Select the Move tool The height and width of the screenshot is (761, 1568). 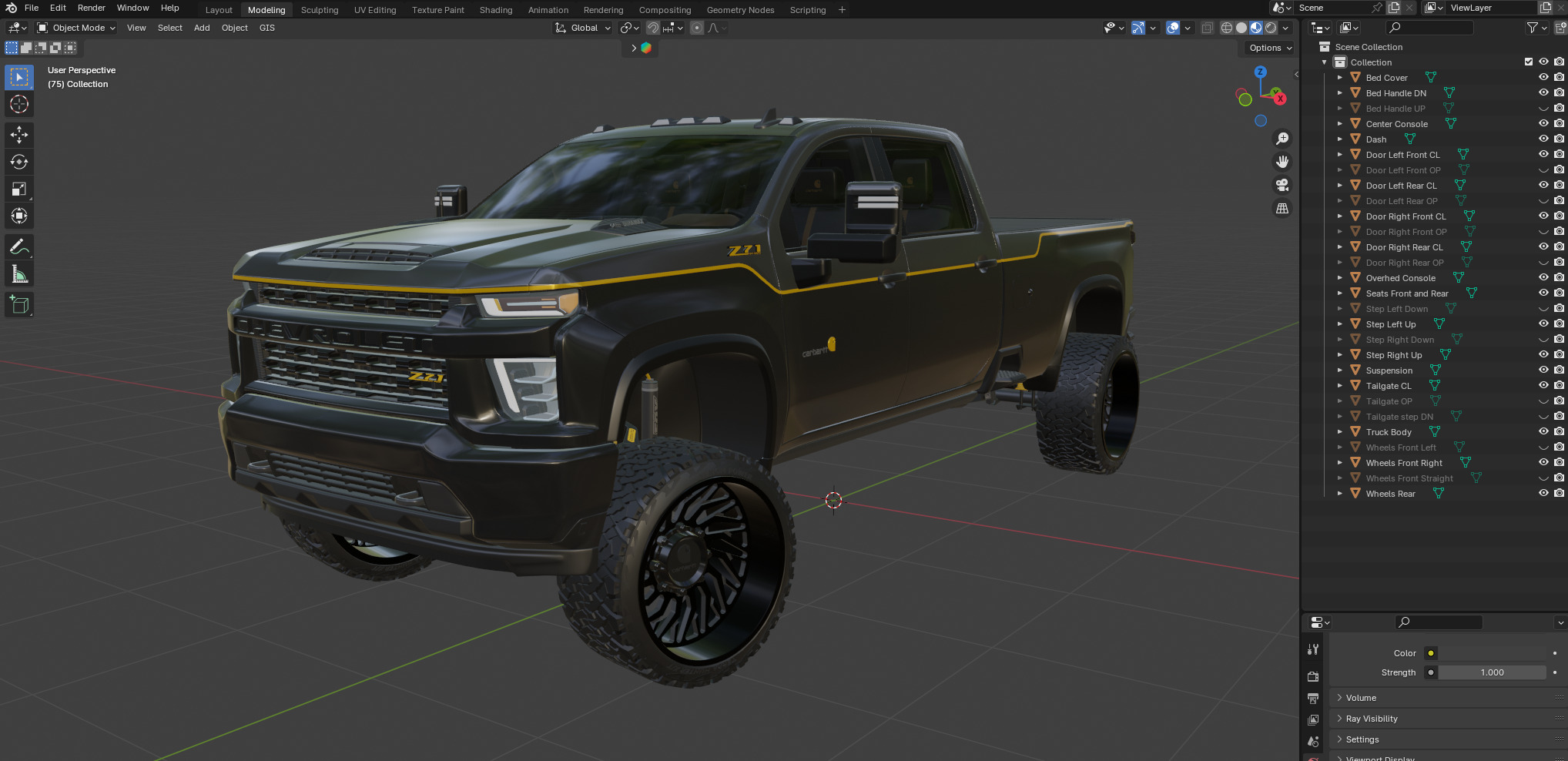[19, 135]
